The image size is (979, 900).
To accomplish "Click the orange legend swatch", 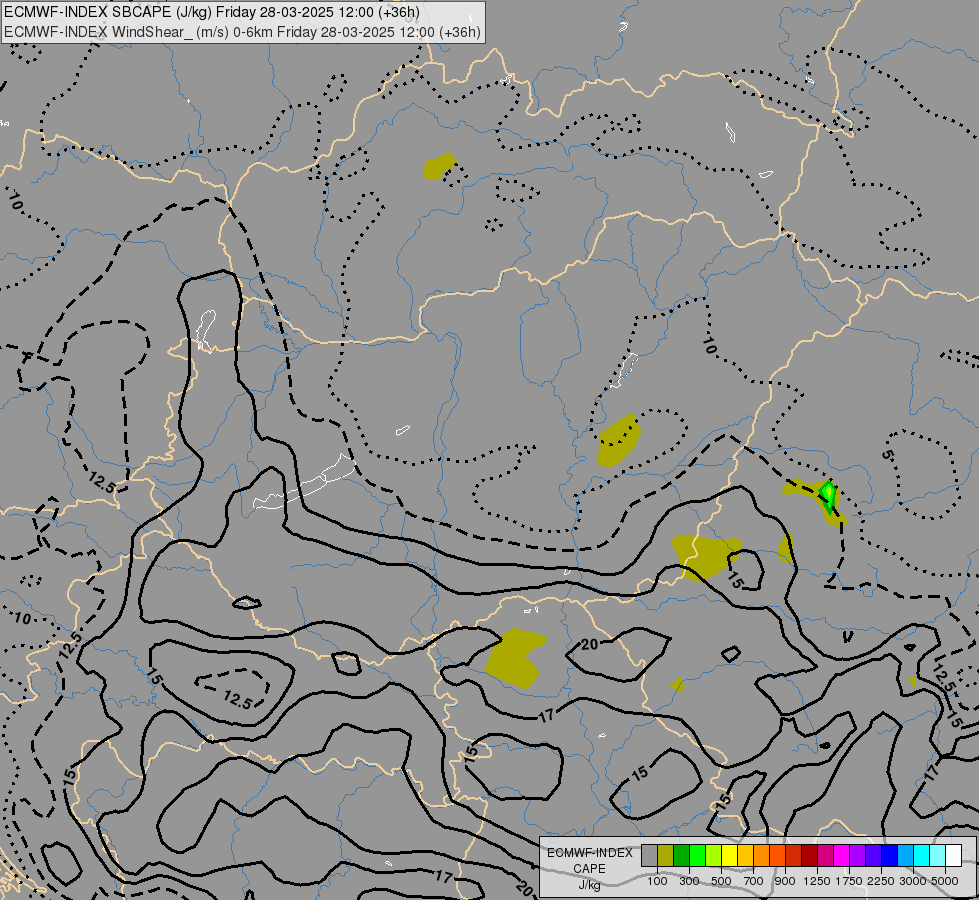I will (x=761, y=856).
